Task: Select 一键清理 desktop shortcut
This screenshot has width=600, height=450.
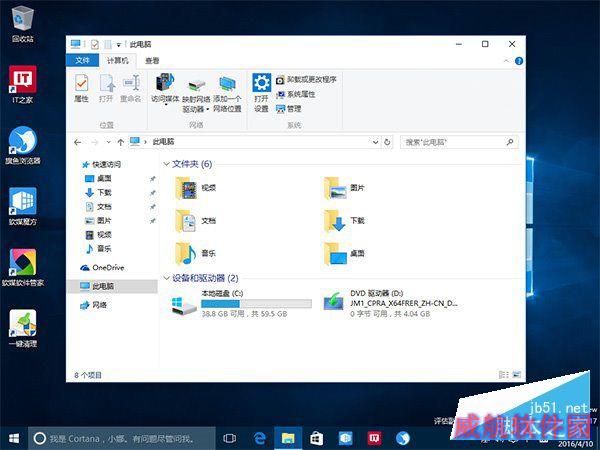Action: tap(23, 328)
